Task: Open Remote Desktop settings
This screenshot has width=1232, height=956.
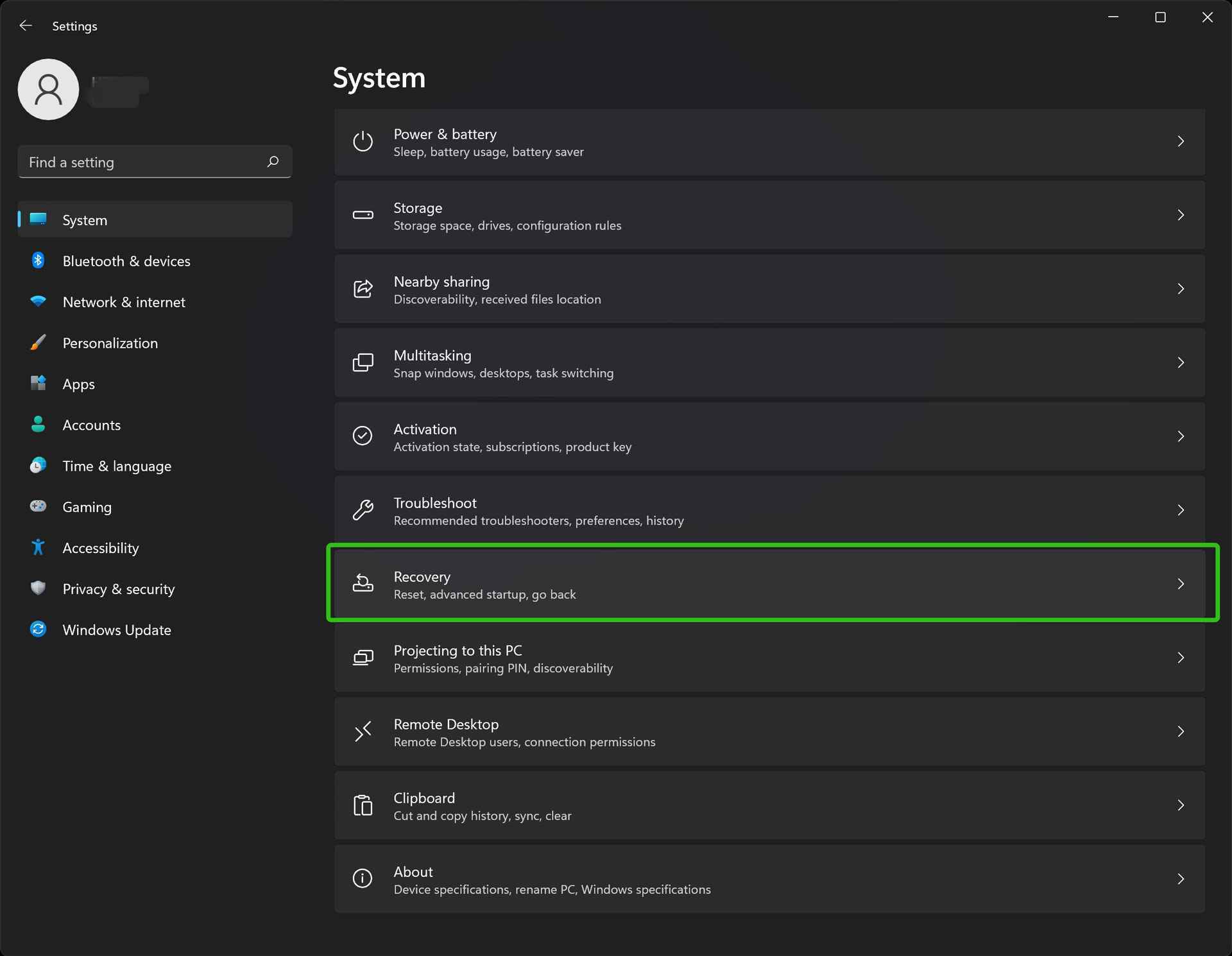Action: coord(769,731)
